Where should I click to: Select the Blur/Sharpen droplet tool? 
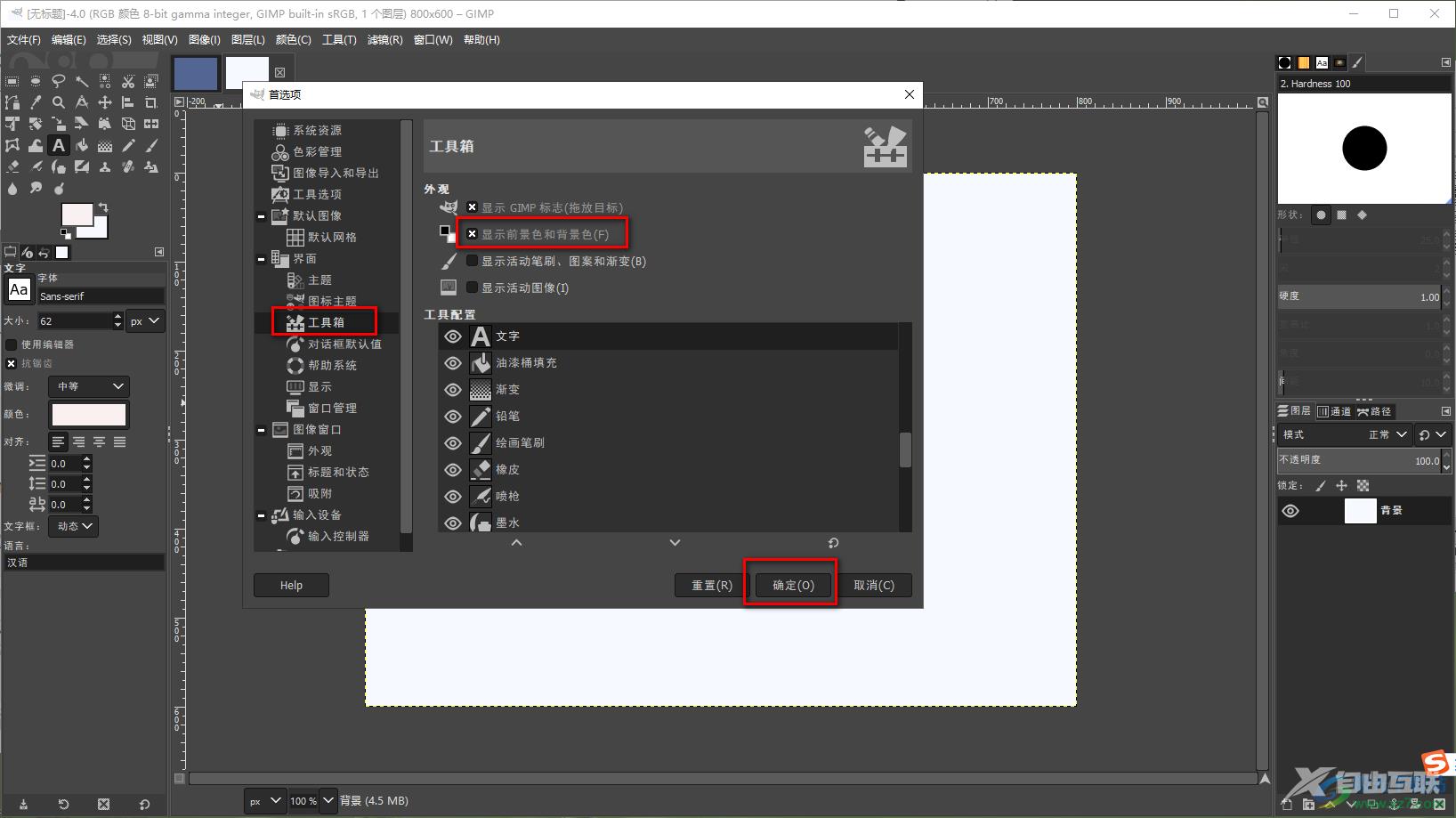click(12, 188)
